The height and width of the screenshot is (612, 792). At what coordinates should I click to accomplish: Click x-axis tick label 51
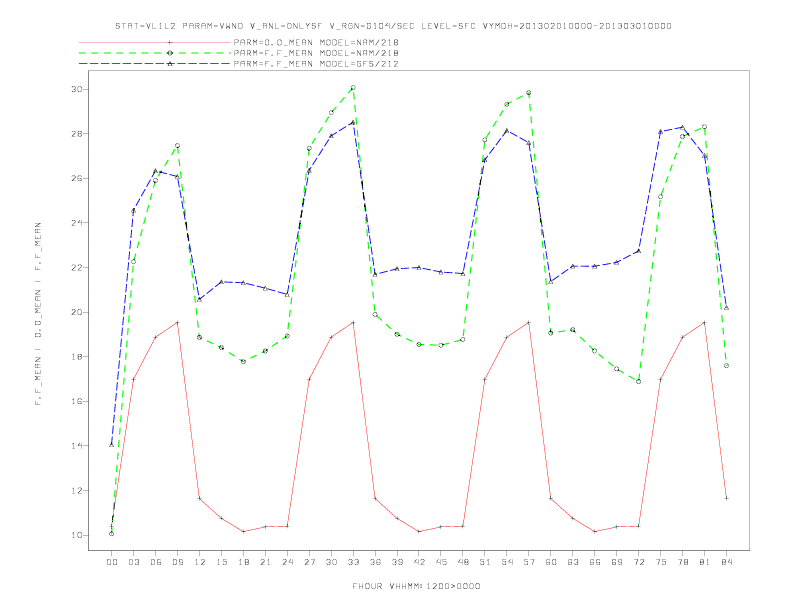tap(485, 562)
